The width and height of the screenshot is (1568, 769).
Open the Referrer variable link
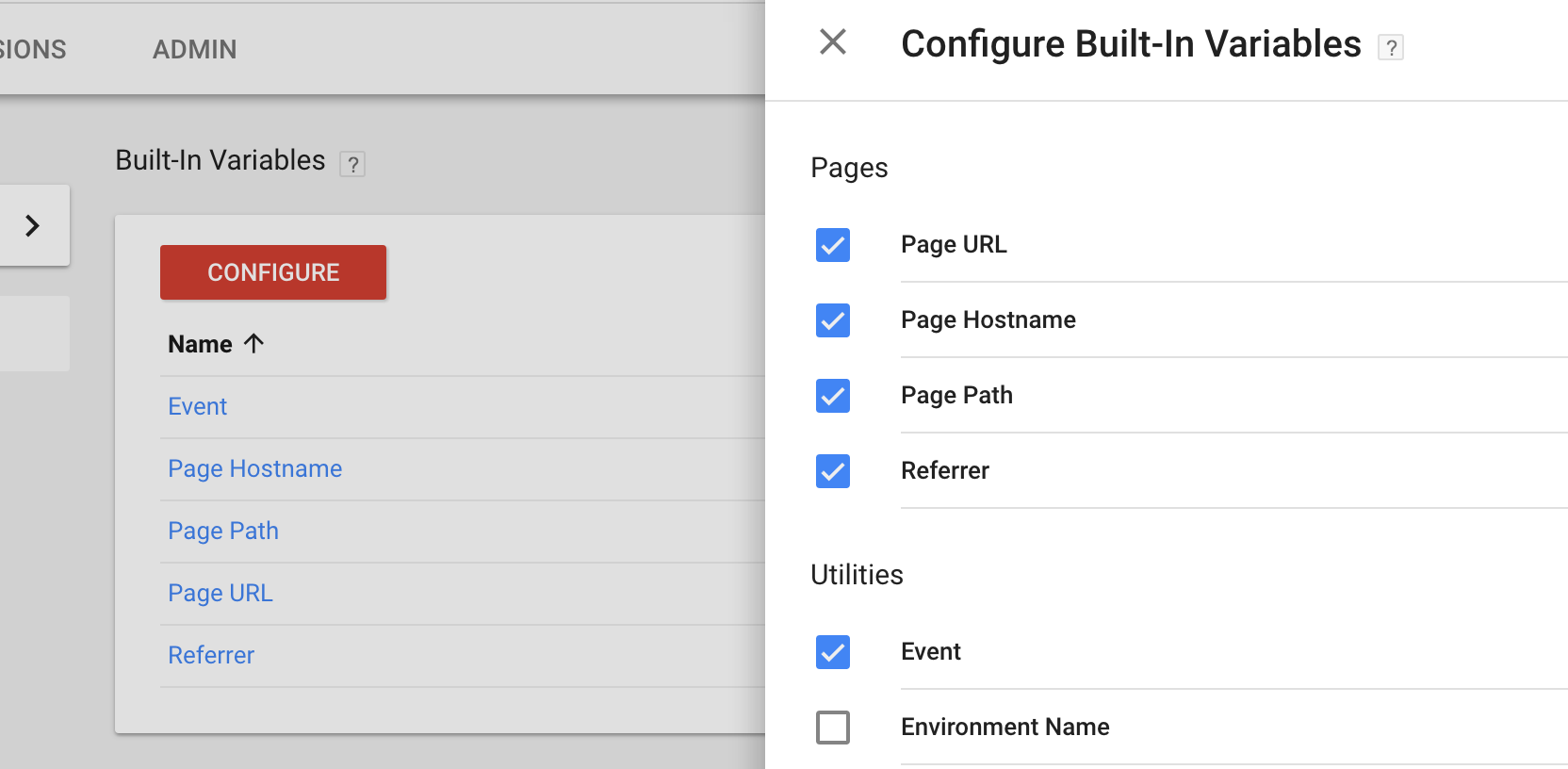tap(211, 655)
